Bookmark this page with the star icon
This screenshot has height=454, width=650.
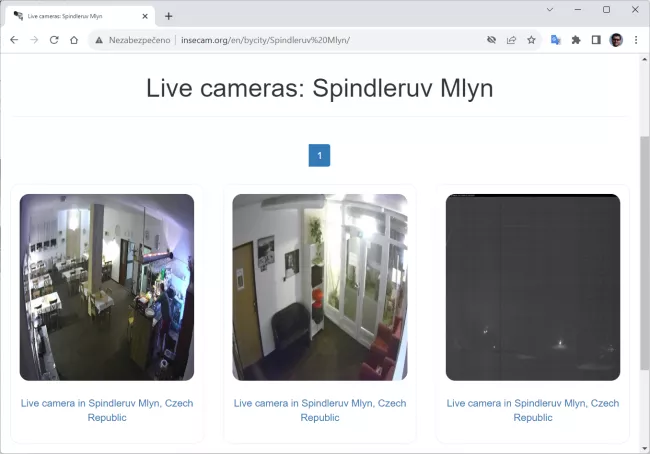click(531, 40)
